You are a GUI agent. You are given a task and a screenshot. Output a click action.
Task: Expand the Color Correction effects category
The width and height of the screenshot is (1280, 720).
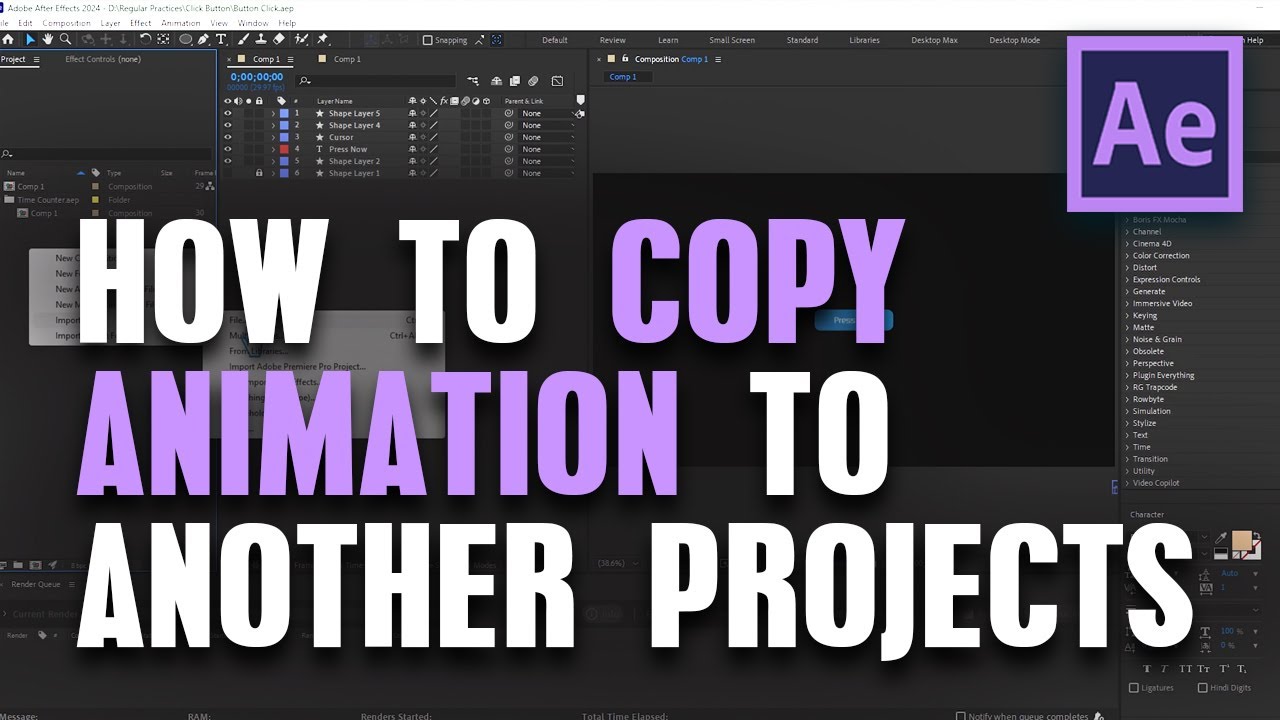(1128, 256)
